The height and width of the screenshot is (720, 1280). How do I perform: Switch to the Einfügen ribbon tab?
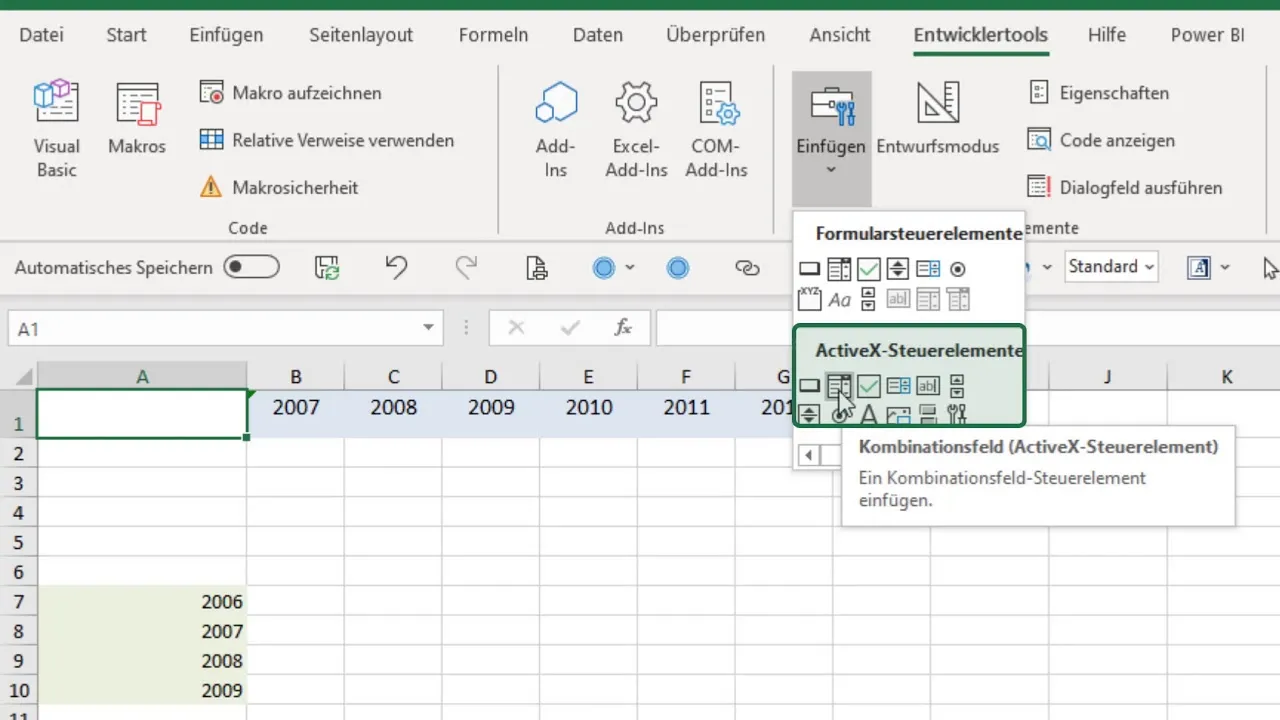tap(226, 35)
